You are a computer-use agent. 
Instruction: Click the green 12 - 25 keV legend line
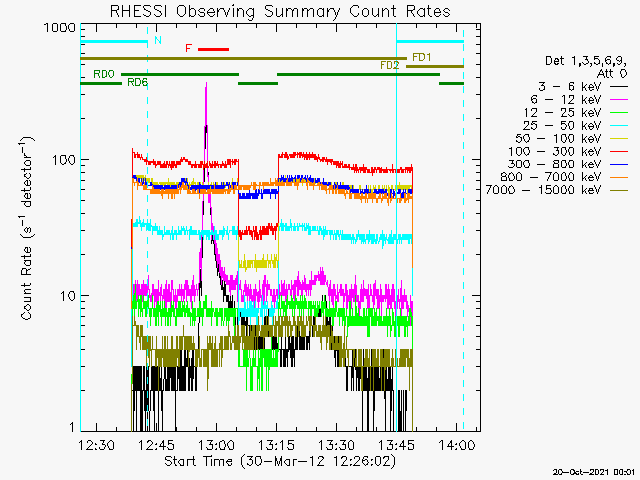pos(619,113)
